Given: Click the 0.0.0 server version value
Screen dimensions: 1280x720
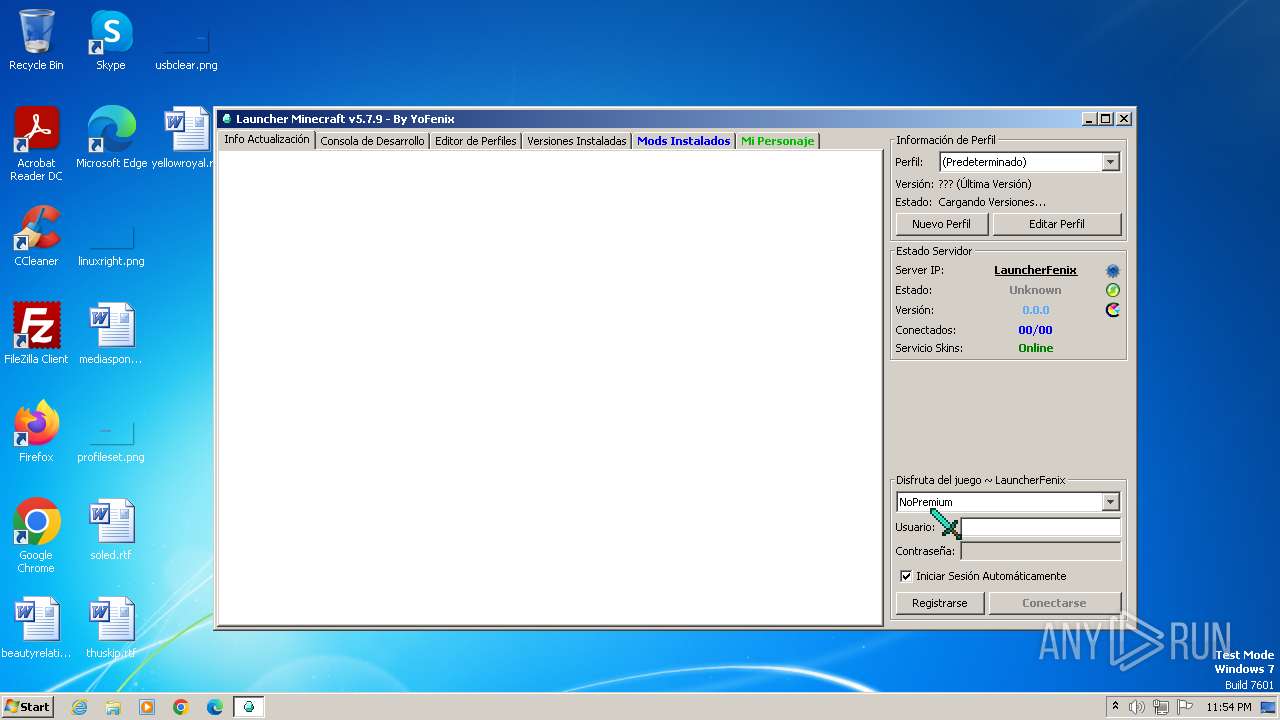Looking at the screenshot, I should pyautogui.click(x=1035, y=310).
